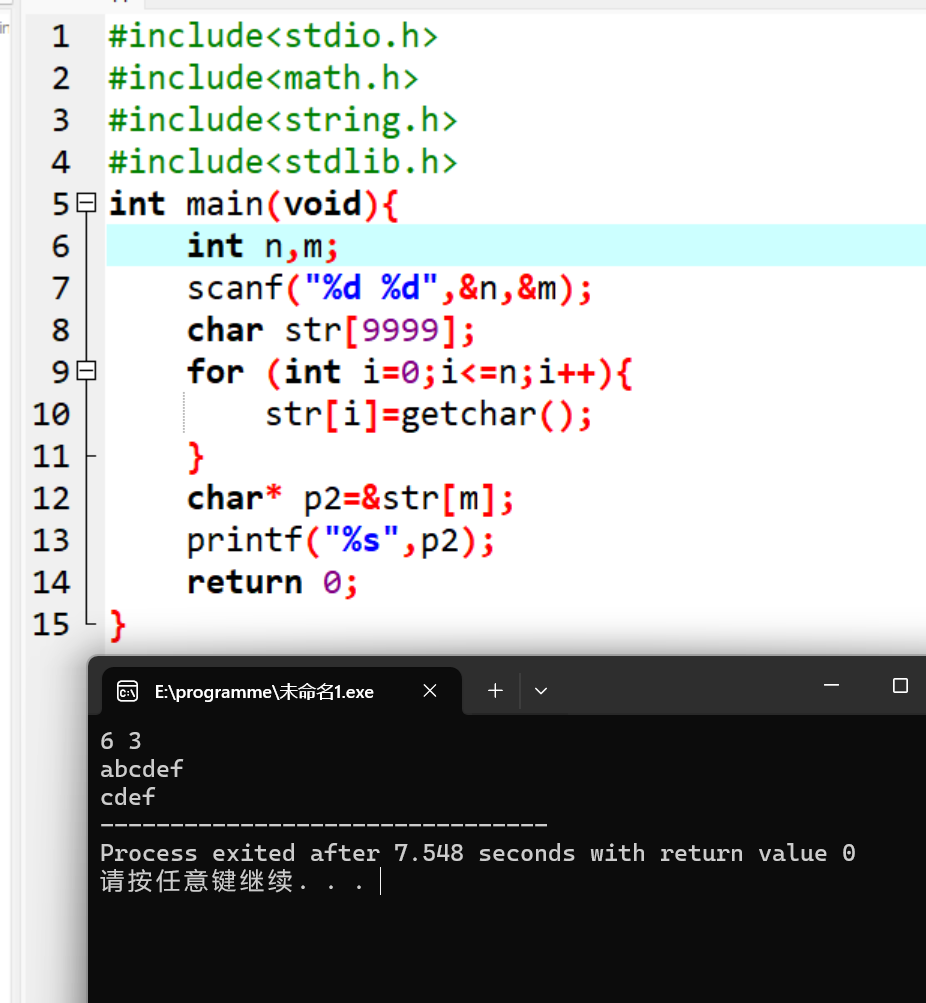Place cursor on #include<string.h> line
926x1003 pixels.
point(283,120)
